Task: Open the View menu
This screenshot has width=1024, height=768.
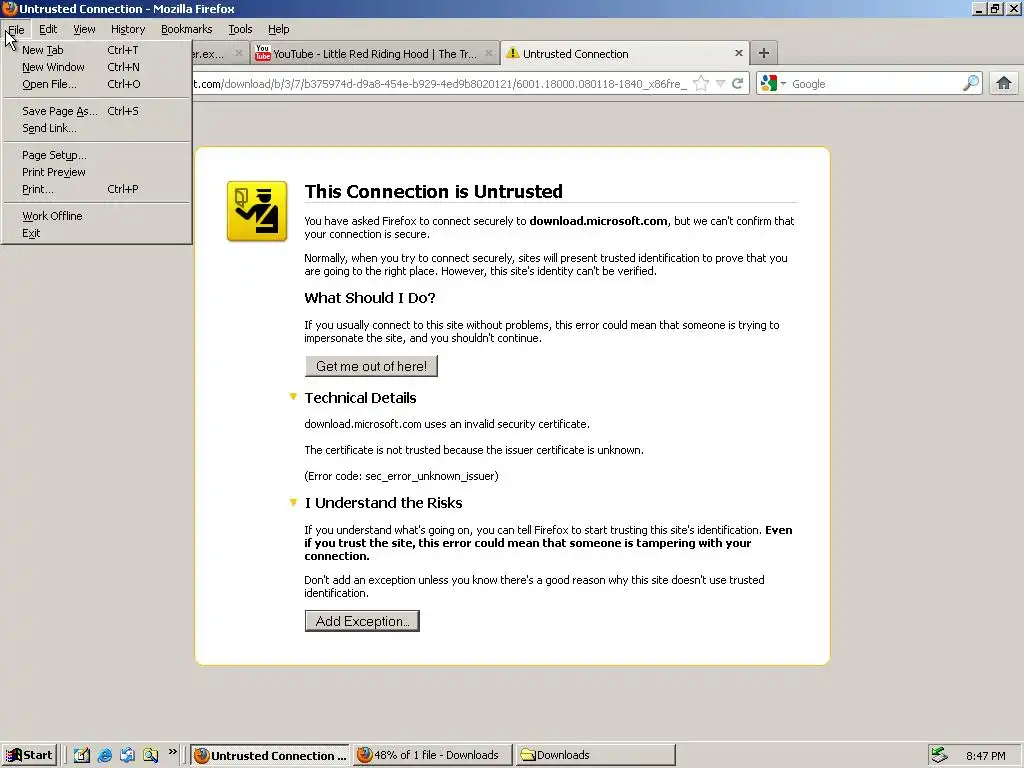Action: 84,29
